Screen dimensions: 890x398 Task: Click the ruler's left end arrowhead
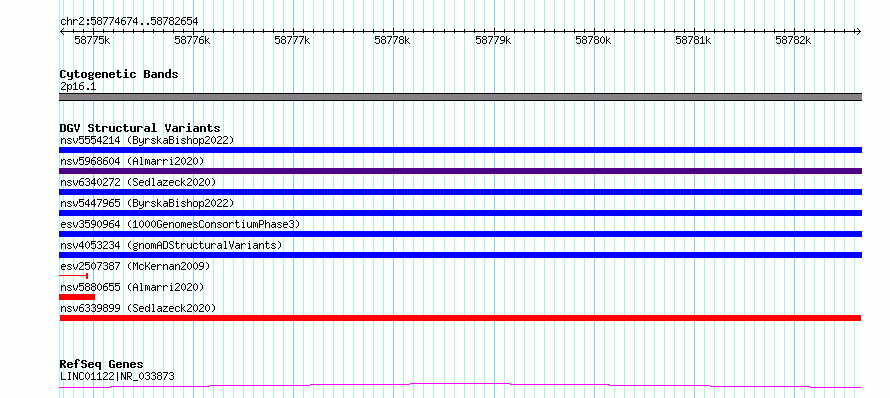click(62, 32)
